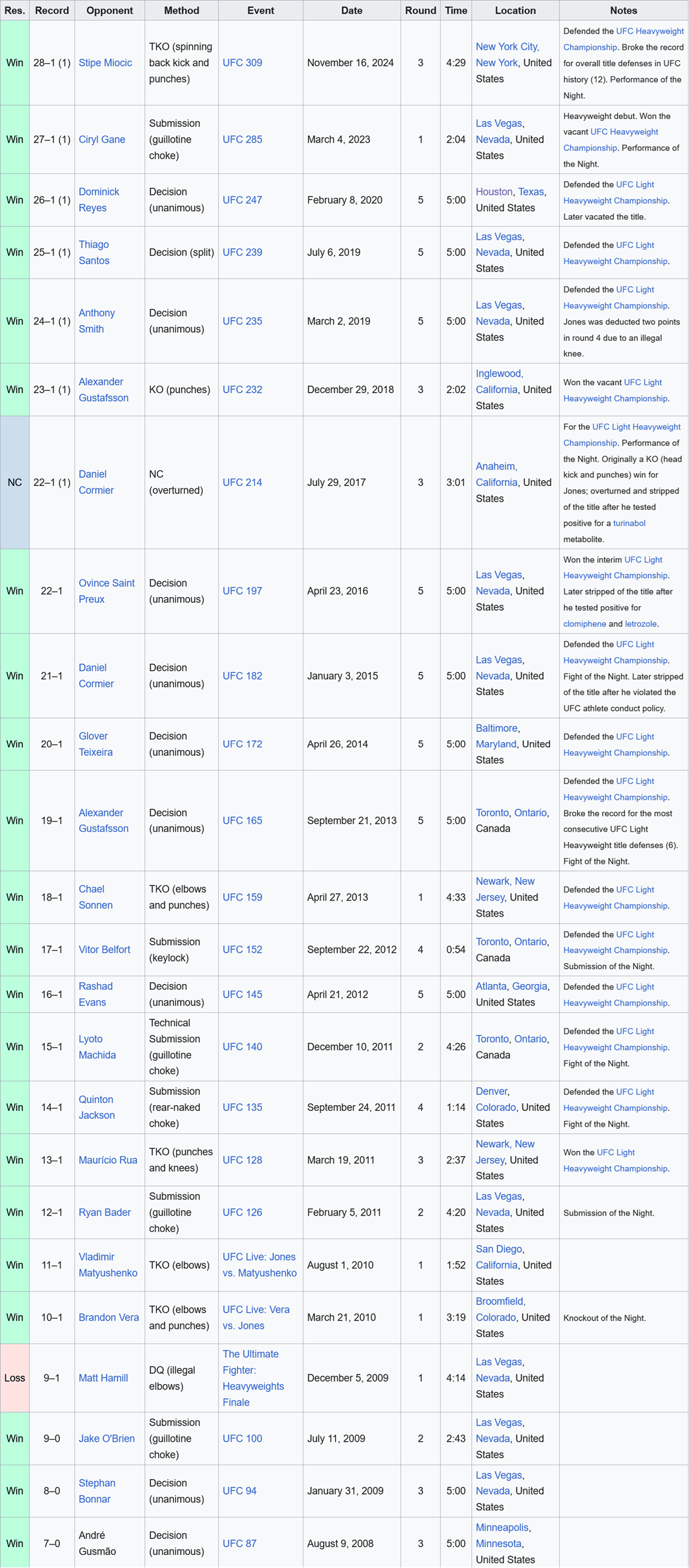
Task: Open the Inglewood, California location link
Action: 499,382
